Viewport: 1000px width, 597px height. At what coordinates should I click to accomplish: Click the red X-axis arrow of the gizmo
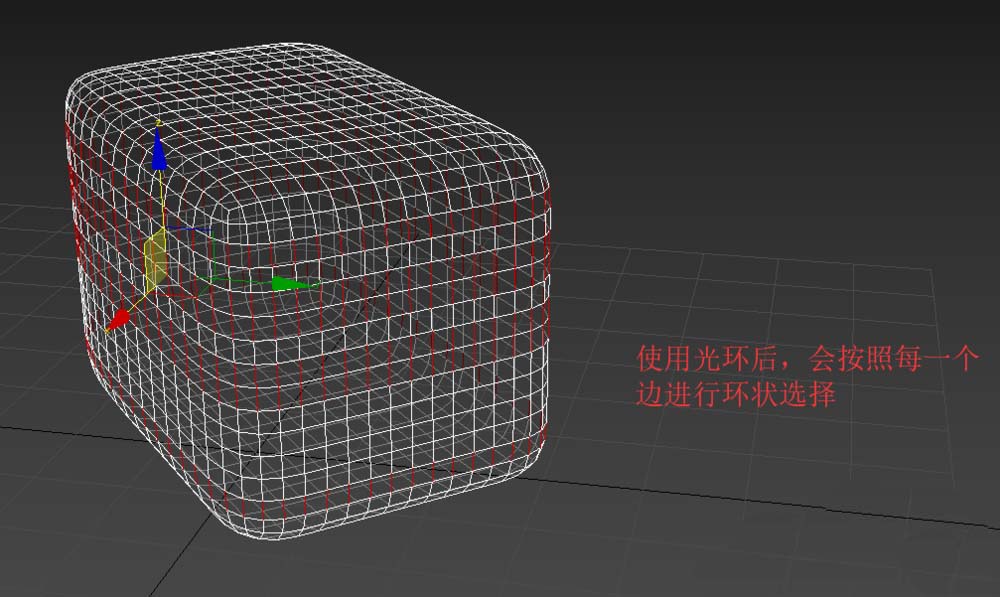click(118, 320)
